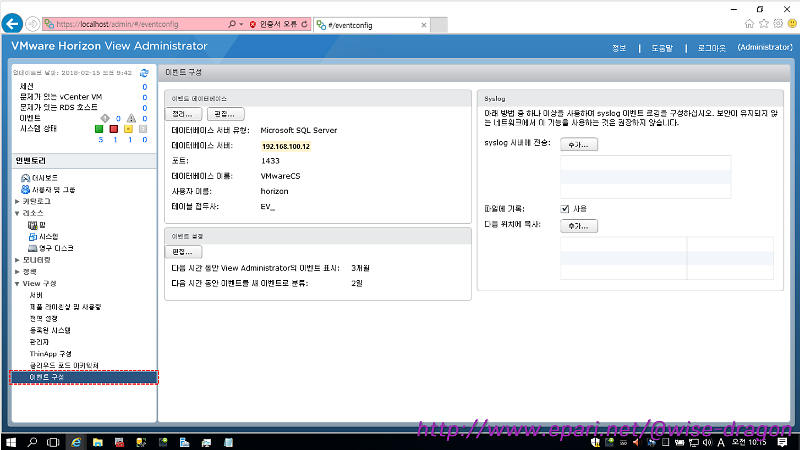Open Task View on the taskbar
This screenshot has height=450, width=800.
53,442
